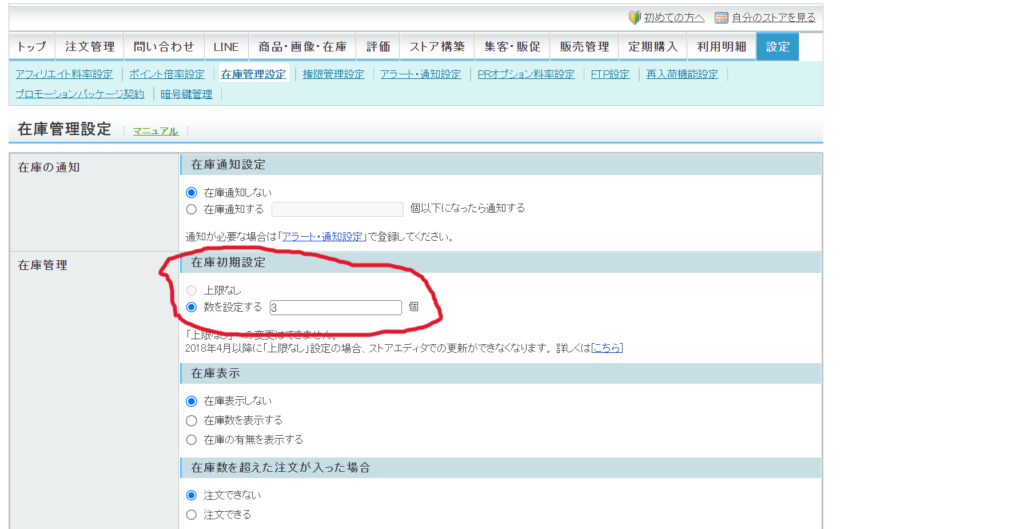This screenshot has width=1024, height=529.
Task: Click the initial stock quantity field showing 3
Action: coord(335,308)
